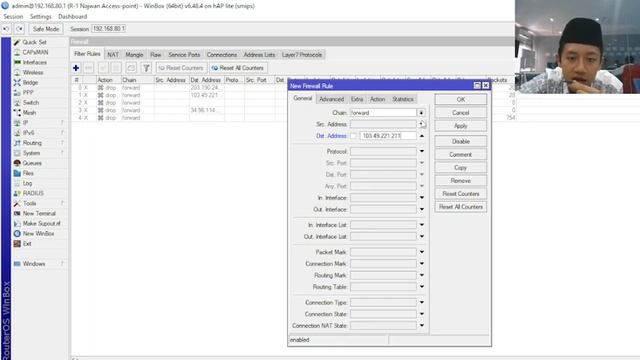Image resolution: width=640 pixels, height=360 pixels.
Task: Open New Terminal
Action: 39,213
